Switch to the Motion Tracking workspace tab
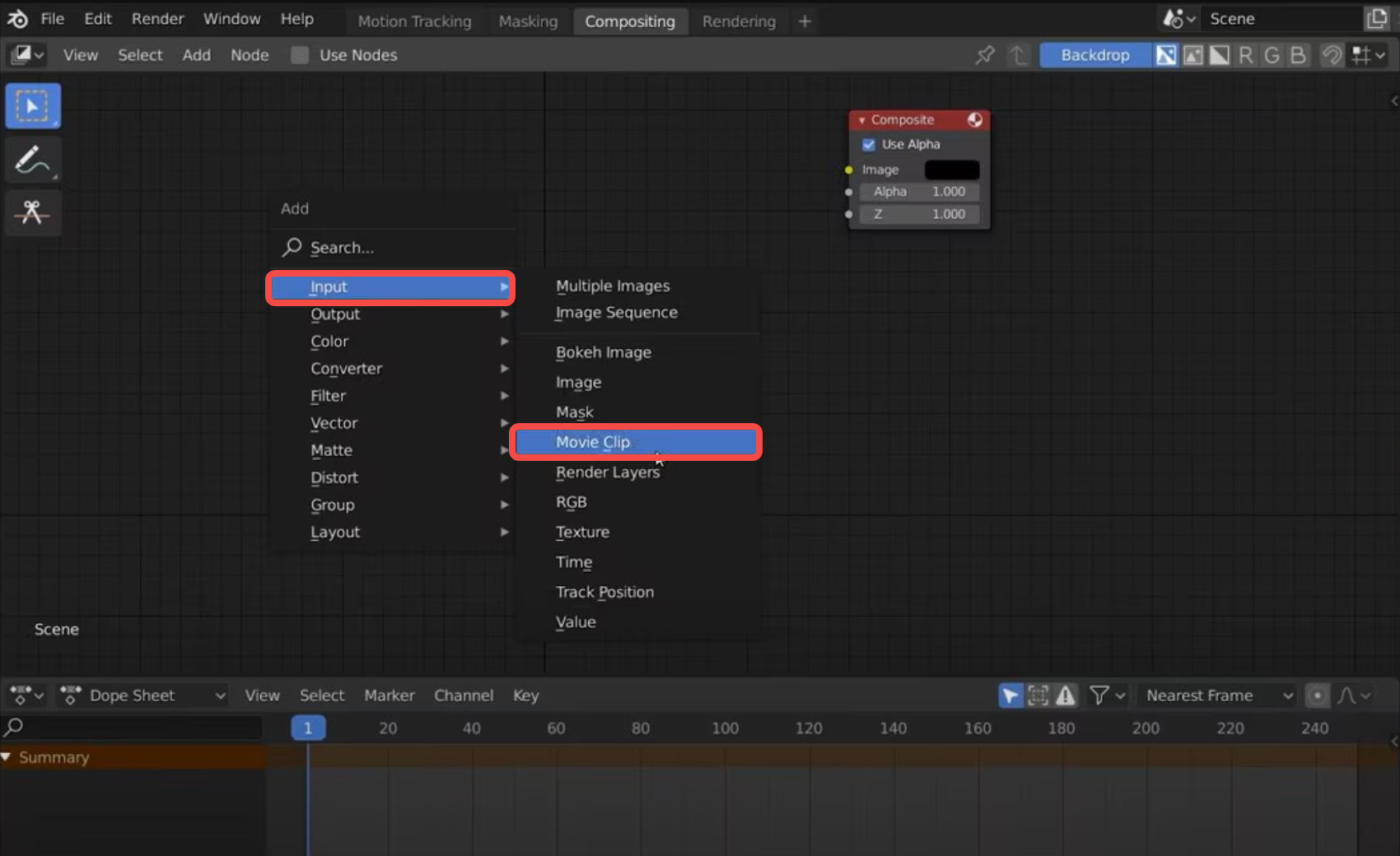Image resolution: width=1400 pixels, height=856 pixels. 414,21
